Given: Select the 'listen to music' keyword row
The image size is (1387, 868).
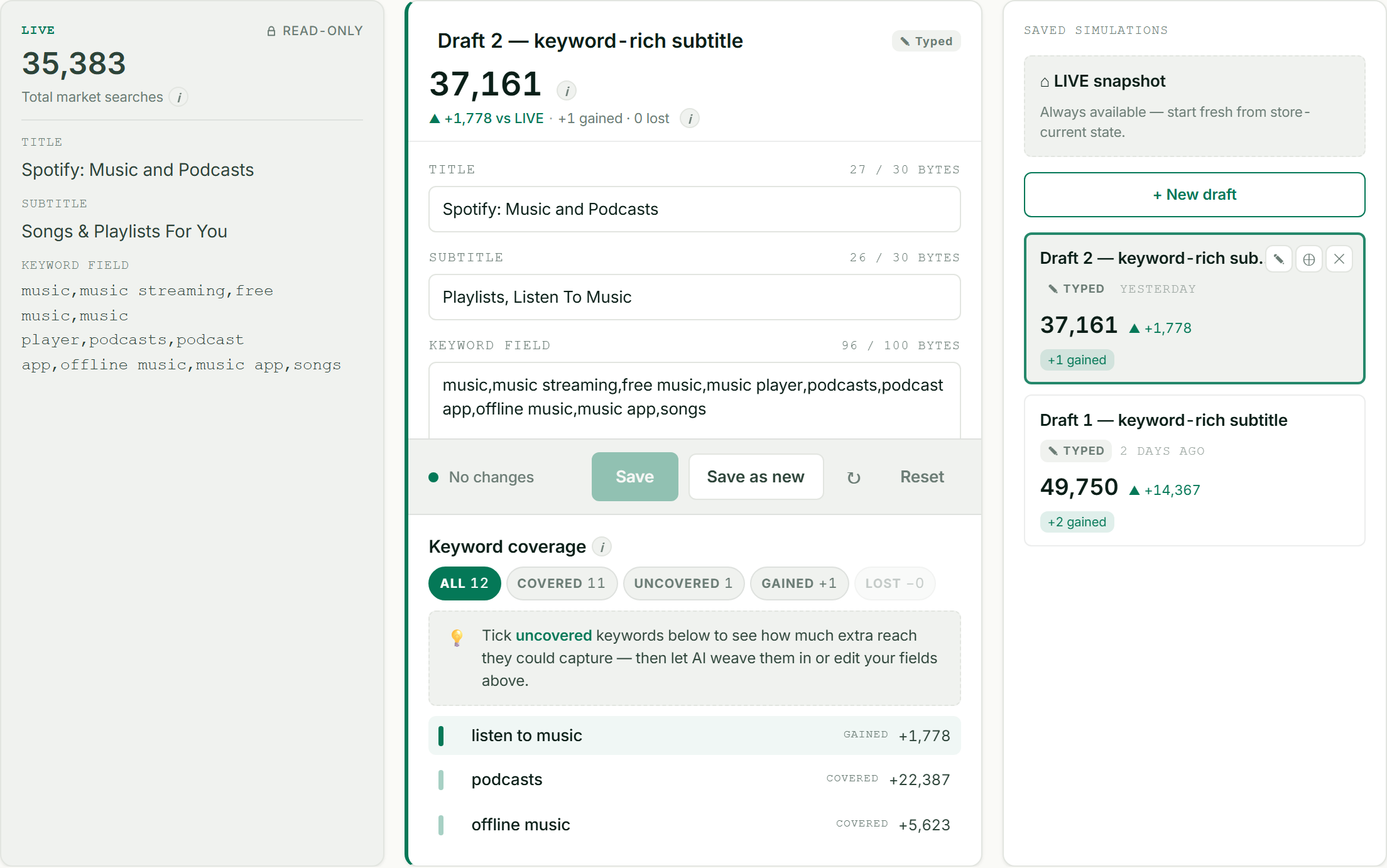Looking at the screenshot, I should [x=694, y=735].
